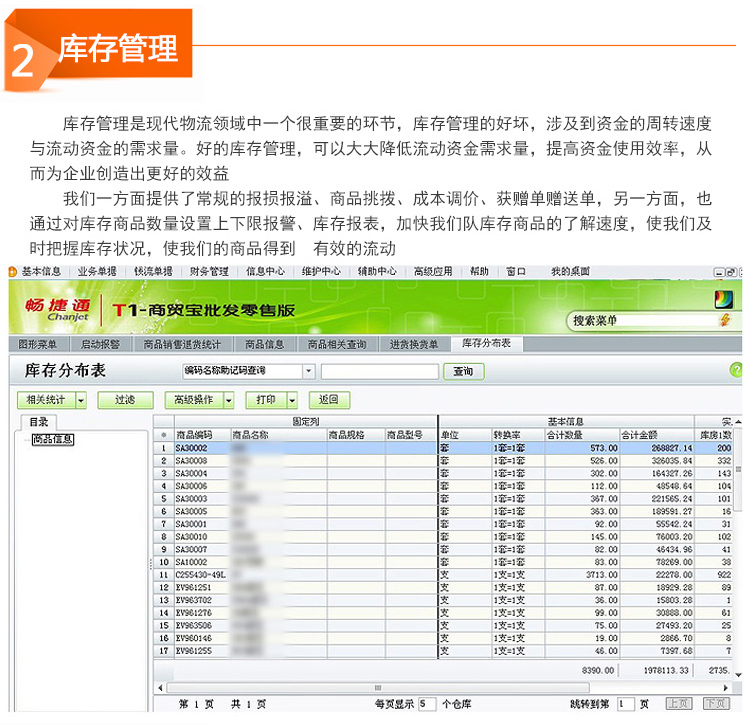The height and width of the screenshot is (725, 750).
Task: Click the horizontal scrollbar thumb
Action: point(378,688)
